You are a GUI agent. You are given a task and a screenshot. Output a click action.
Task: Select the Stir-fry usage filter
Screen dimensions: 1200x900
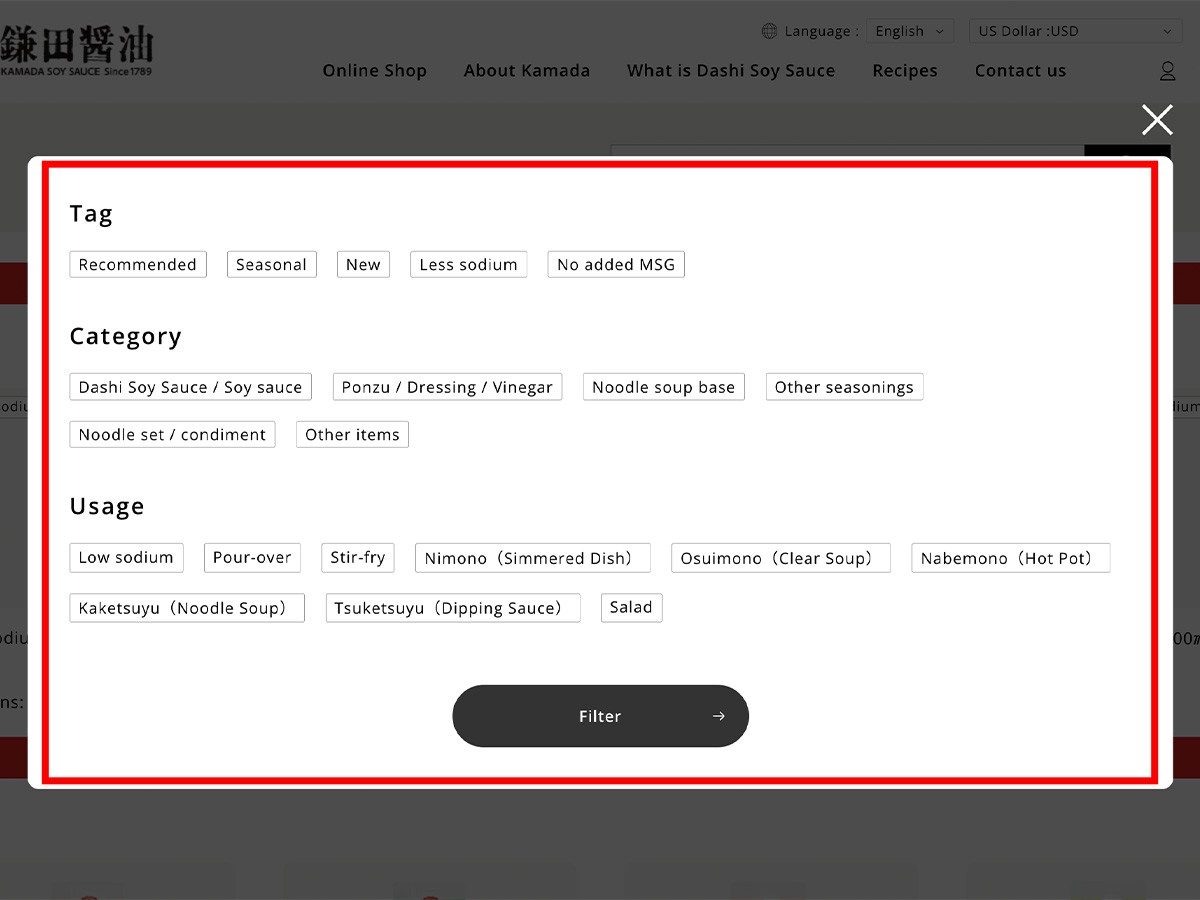click(358, 558)
